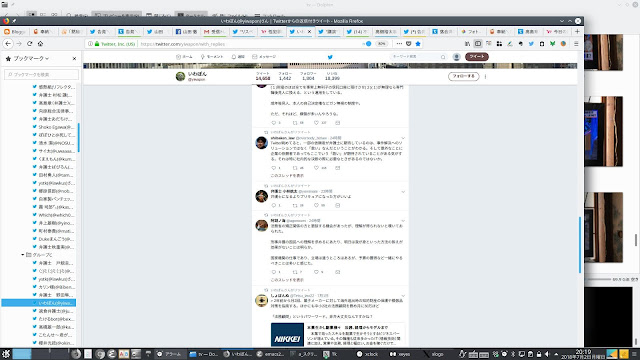The image size is (640, 360).
Task: Retweet the shitsakon_law tweet
Action: 295,168
